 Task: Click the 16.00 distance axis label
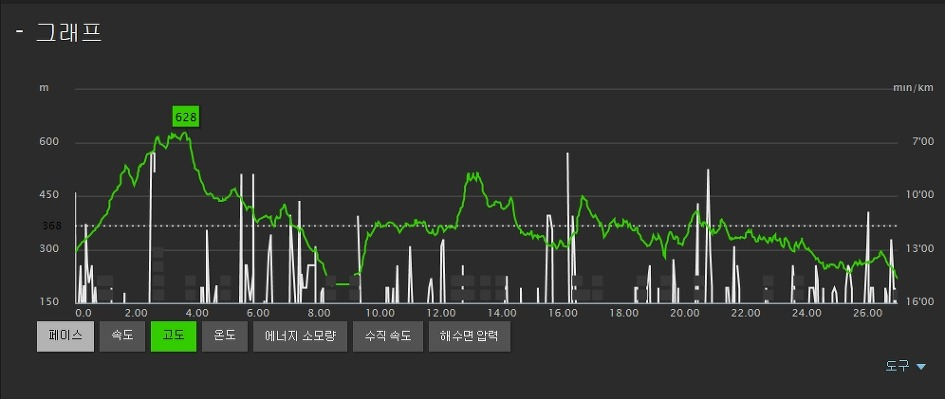click(562, 313)
